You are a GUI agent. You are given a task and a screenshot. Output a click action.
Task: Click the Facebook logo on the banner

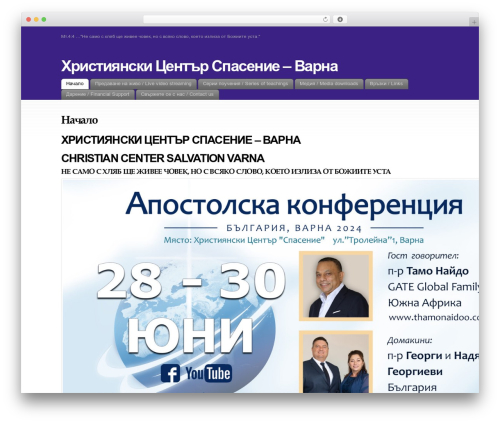point(170,373)
